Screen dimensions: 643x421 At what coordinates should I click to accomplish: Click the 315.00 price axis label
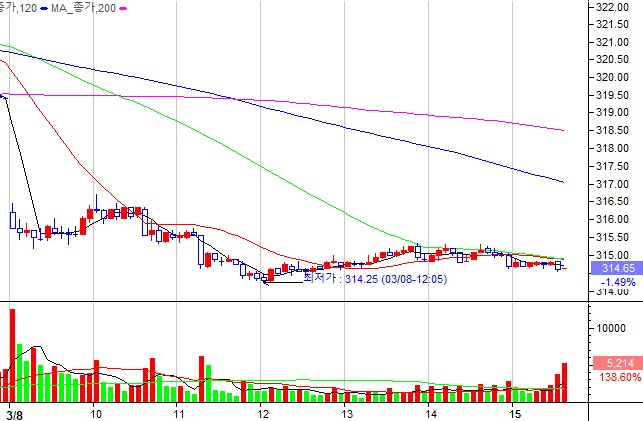[x=612, y=255]
